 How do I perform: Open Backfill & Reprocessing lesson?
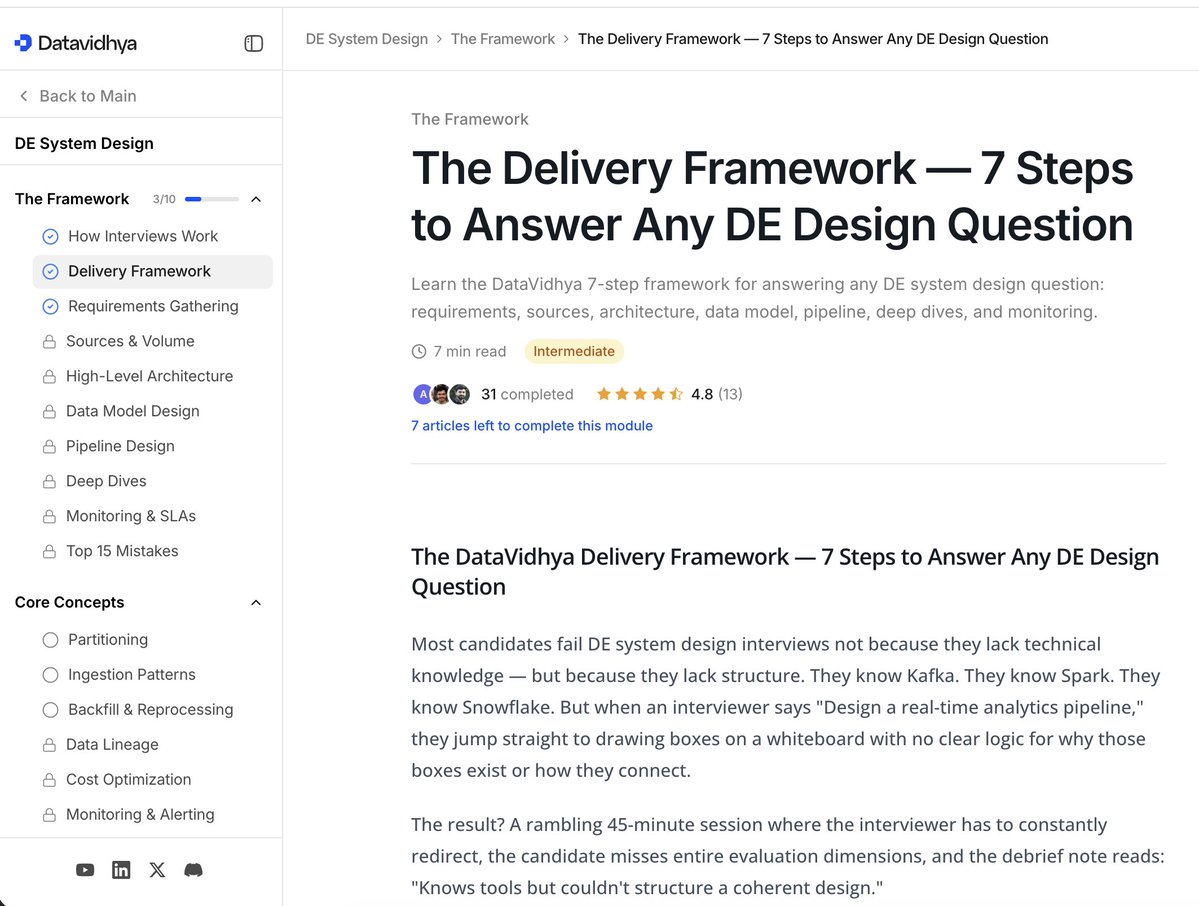(x=151, y=710)
